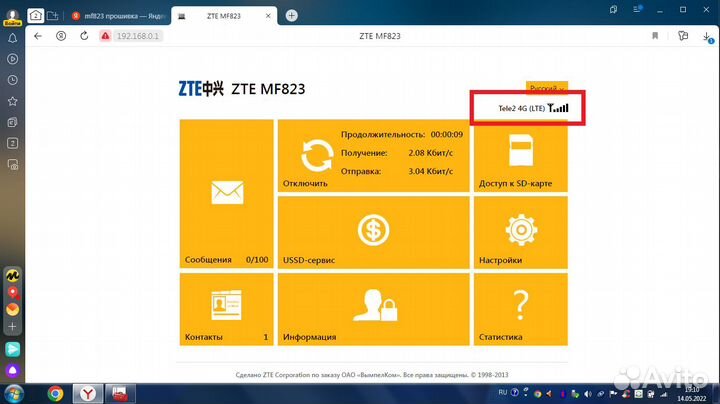Image resolution: width=720 pixels, height=404 pixels.
Task: Open the Контакты contacts tile
Action: click(226, 309)
